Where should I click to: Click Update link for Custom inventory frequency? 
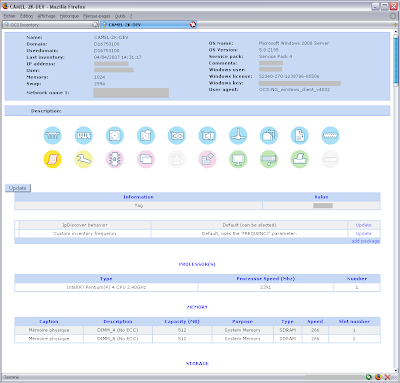(x=363, y=233)
